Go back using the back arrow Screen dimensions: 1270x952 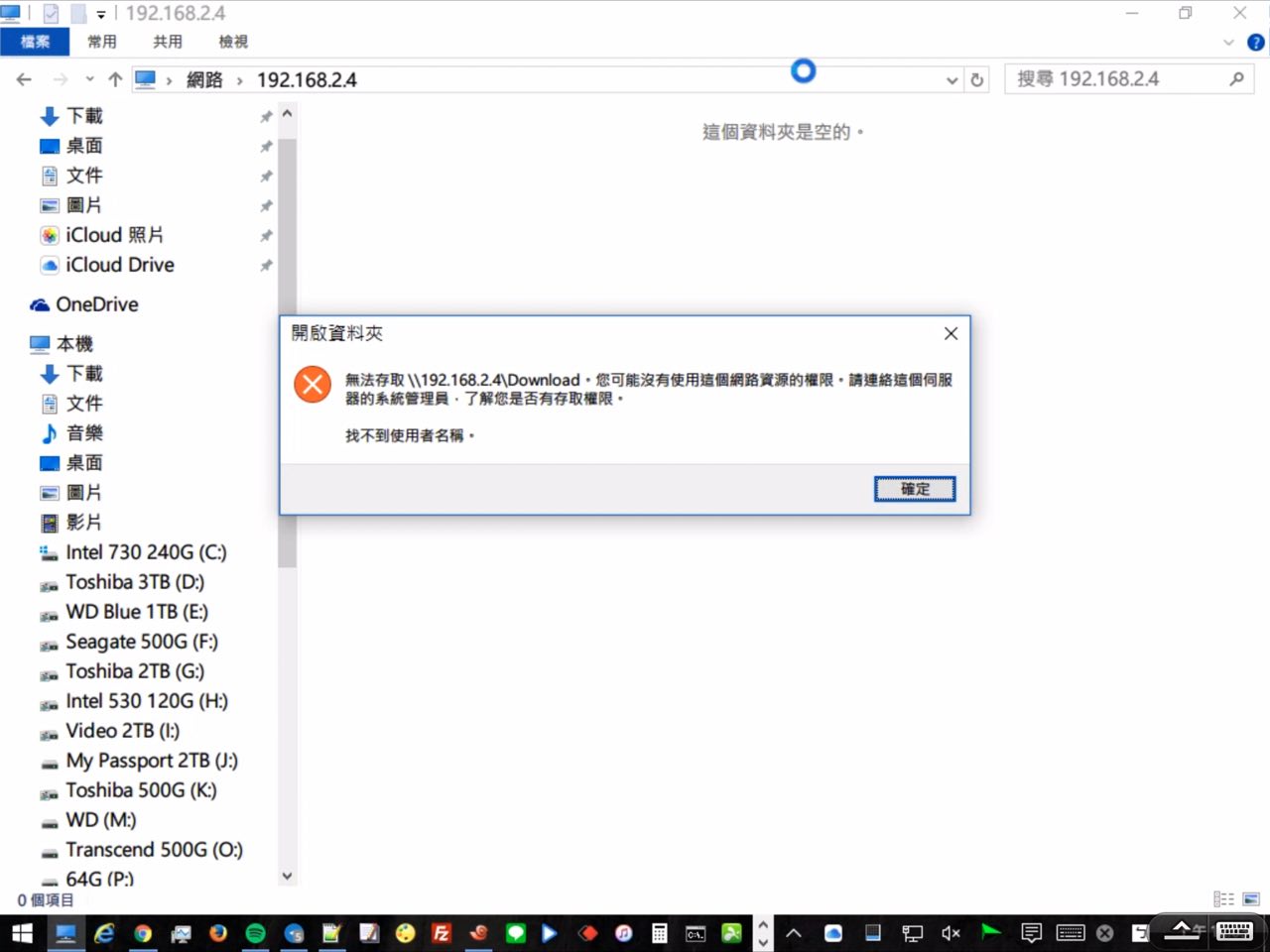click(x=25, y=80)
